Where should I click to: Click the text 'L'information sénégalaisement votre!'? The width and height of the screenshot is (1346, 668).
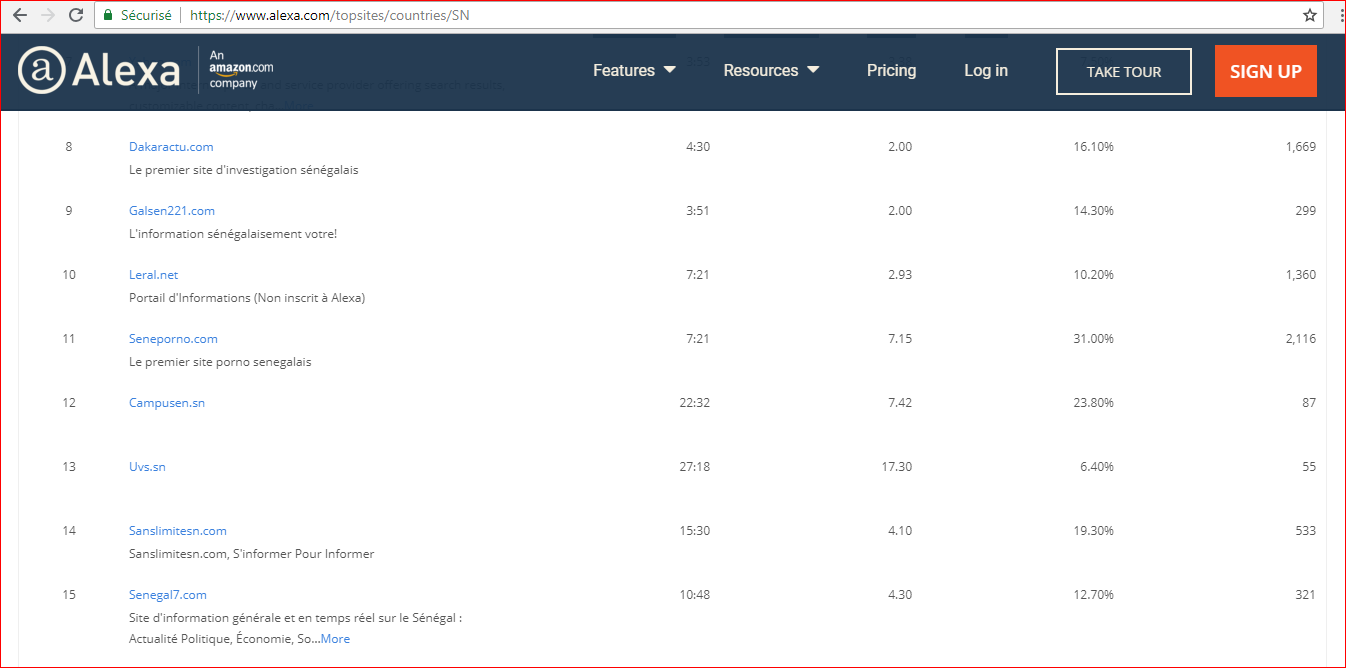click(233, 234)
